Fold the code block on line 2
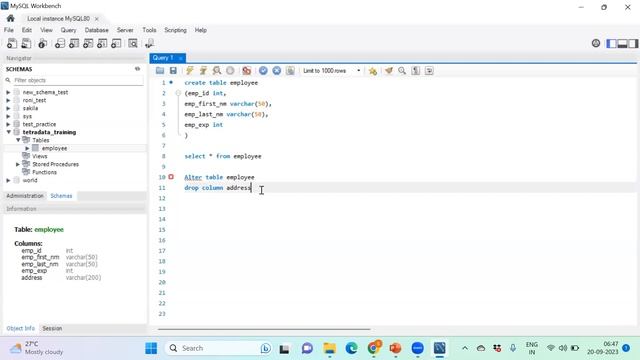This screenshot has width=640, height=360. (x=178, y=93)
